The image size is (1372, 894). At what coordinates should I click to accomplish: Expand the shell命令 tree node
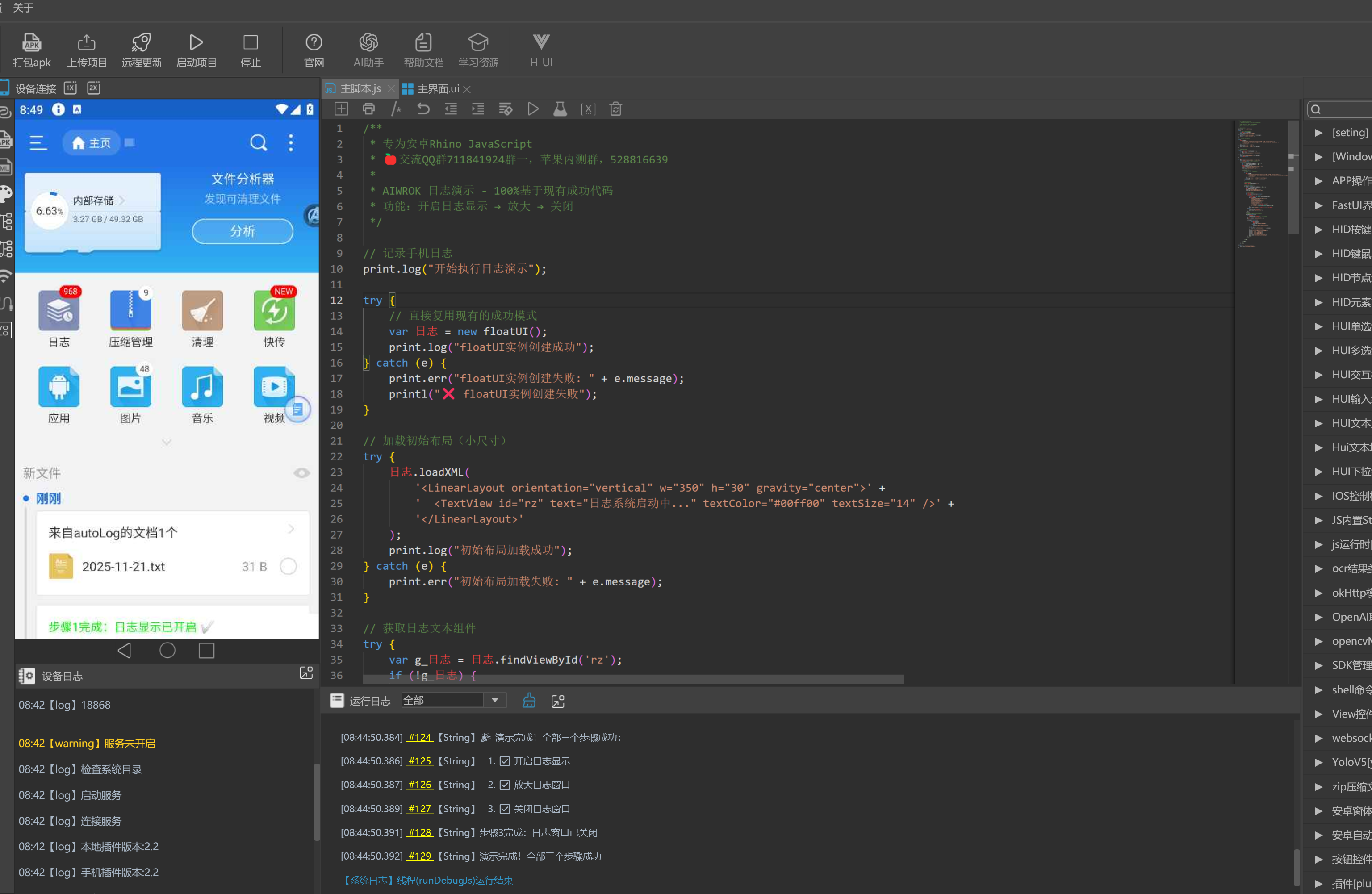[1318, 689]
